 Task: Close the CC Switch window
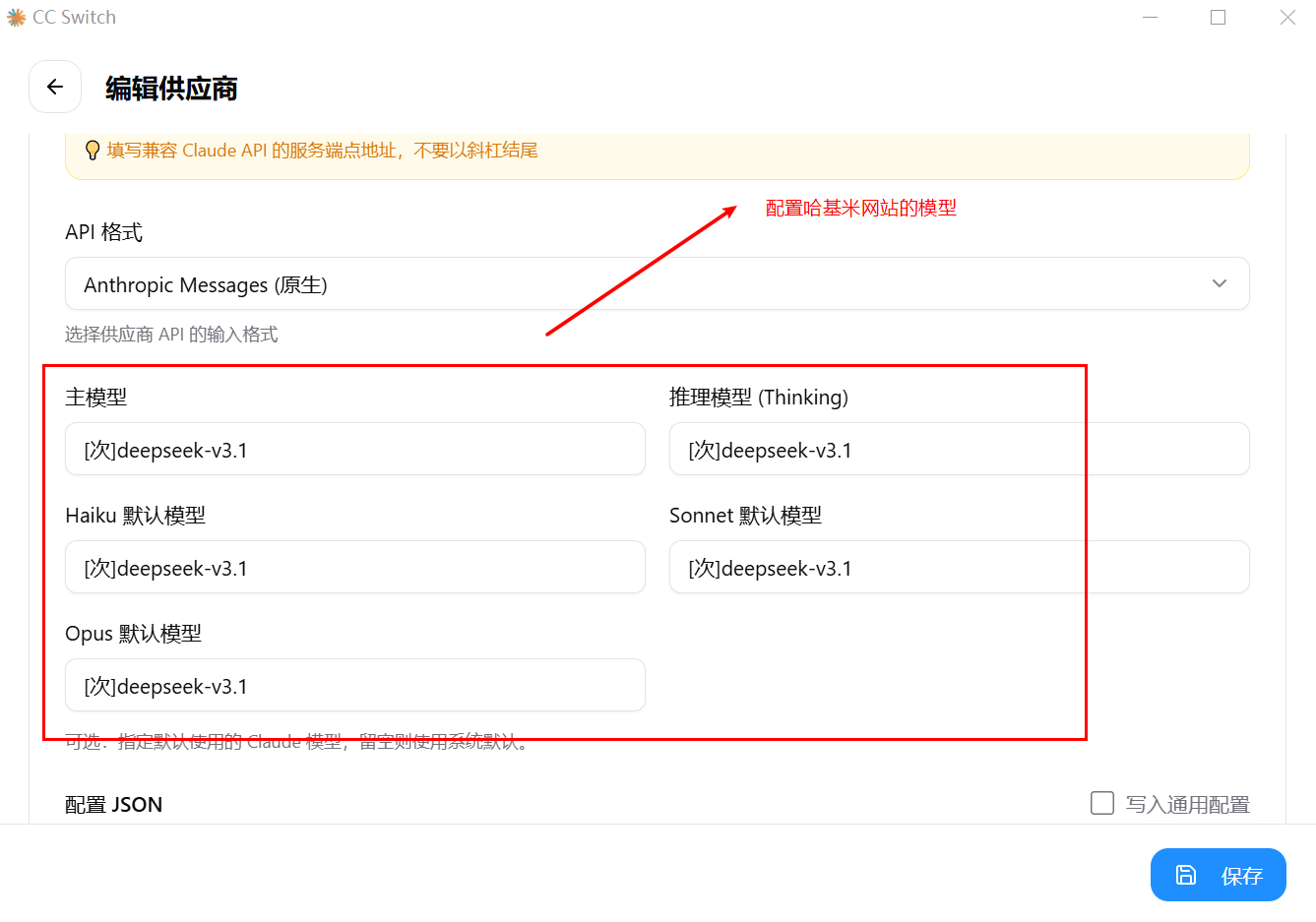pyautogui.click(x=1287, y=18)
